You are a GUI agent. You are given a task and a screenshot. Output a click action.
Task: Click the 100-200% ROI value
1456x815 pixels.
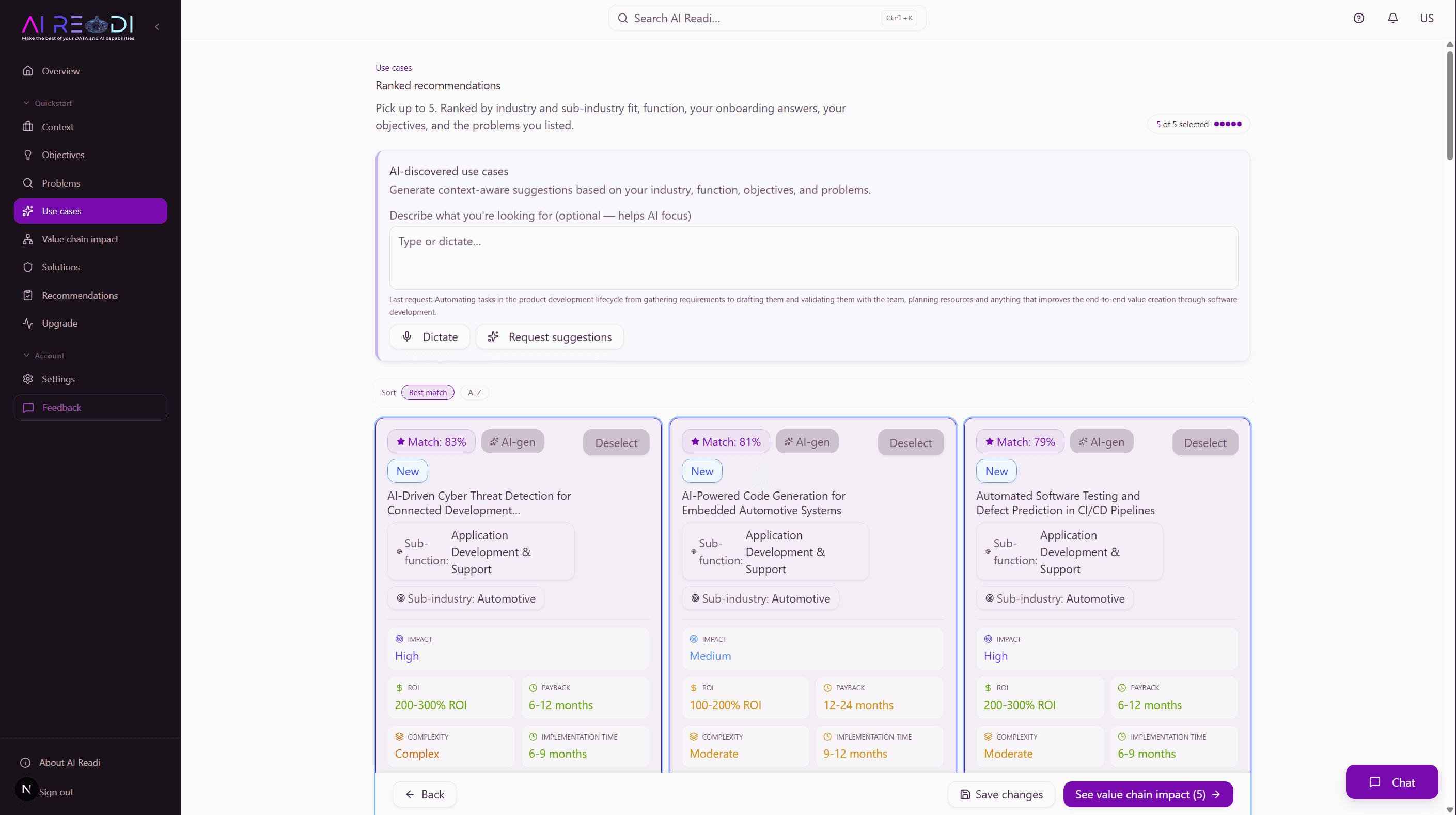click(725, 705)
